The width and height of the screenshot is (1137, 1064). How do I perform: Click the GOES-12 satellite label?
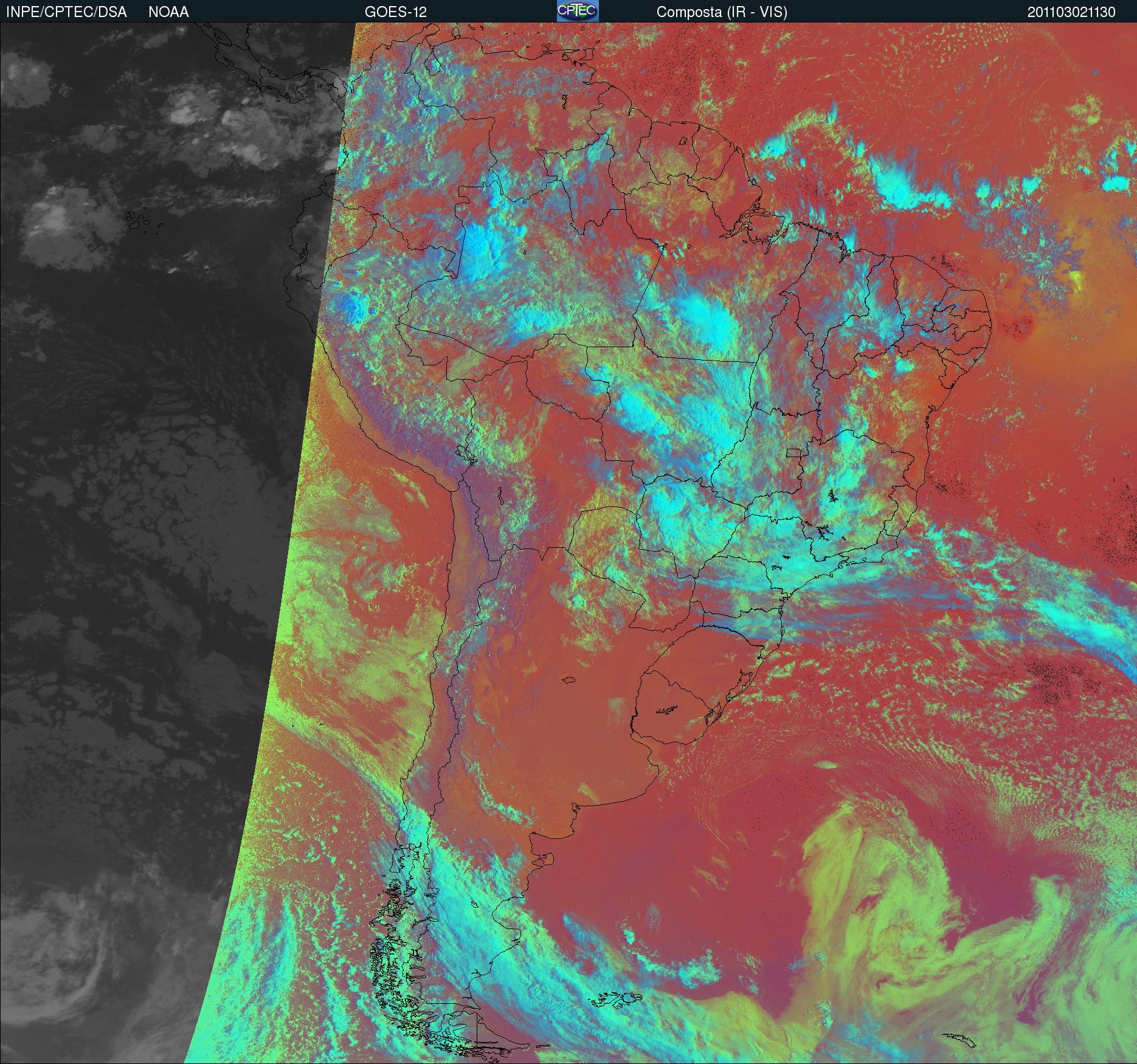tap(396, 12)
